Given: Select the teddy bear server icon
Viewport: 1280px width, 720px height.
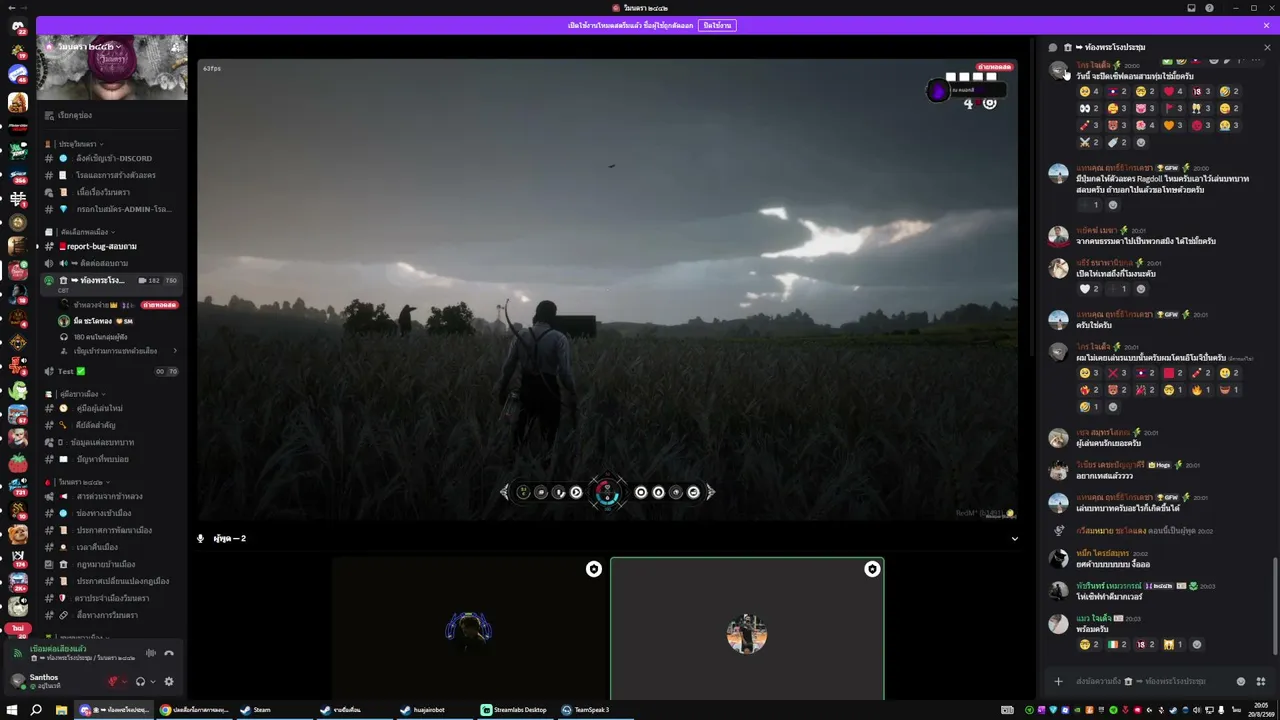Looking at the screenshot, I should click(x=18, y=535).
